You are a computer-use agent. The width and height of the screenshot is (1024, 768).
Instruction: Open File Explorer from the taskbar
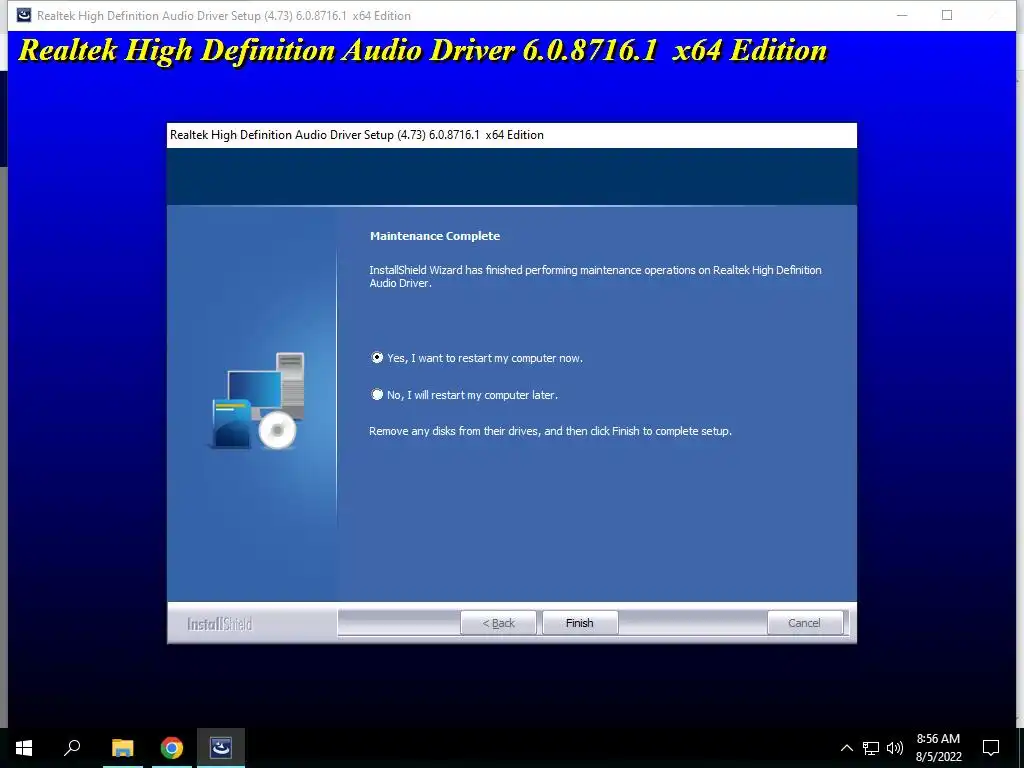(123, 748)
